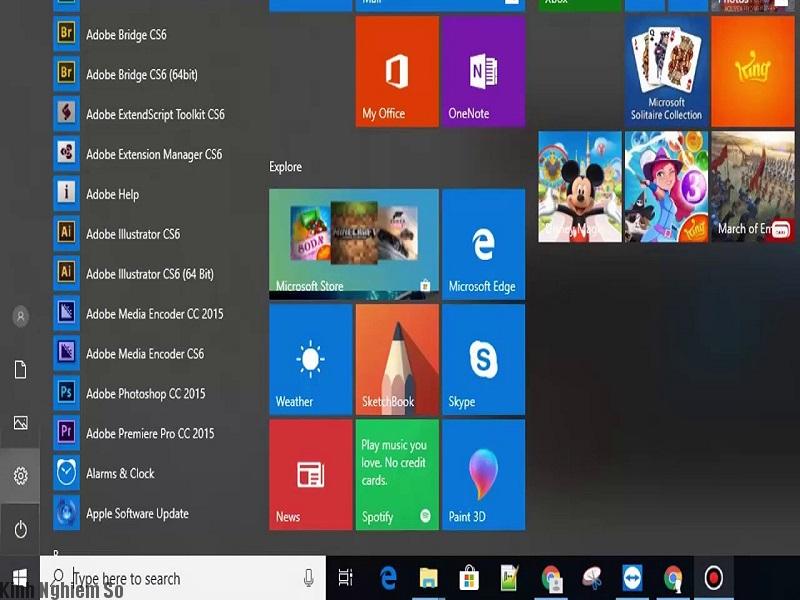Open the orange King game tile
The image size is (800, 600).
click(x=753, y=71)
